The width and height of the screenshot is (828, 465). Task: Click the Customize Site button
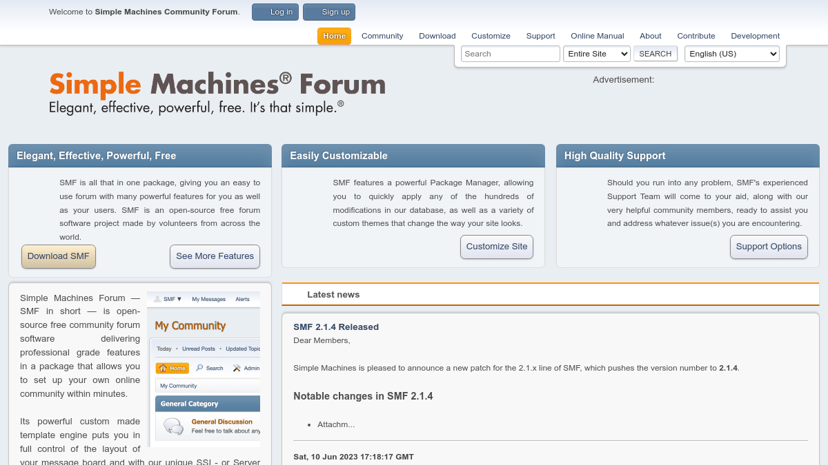(x=496, y=247)
